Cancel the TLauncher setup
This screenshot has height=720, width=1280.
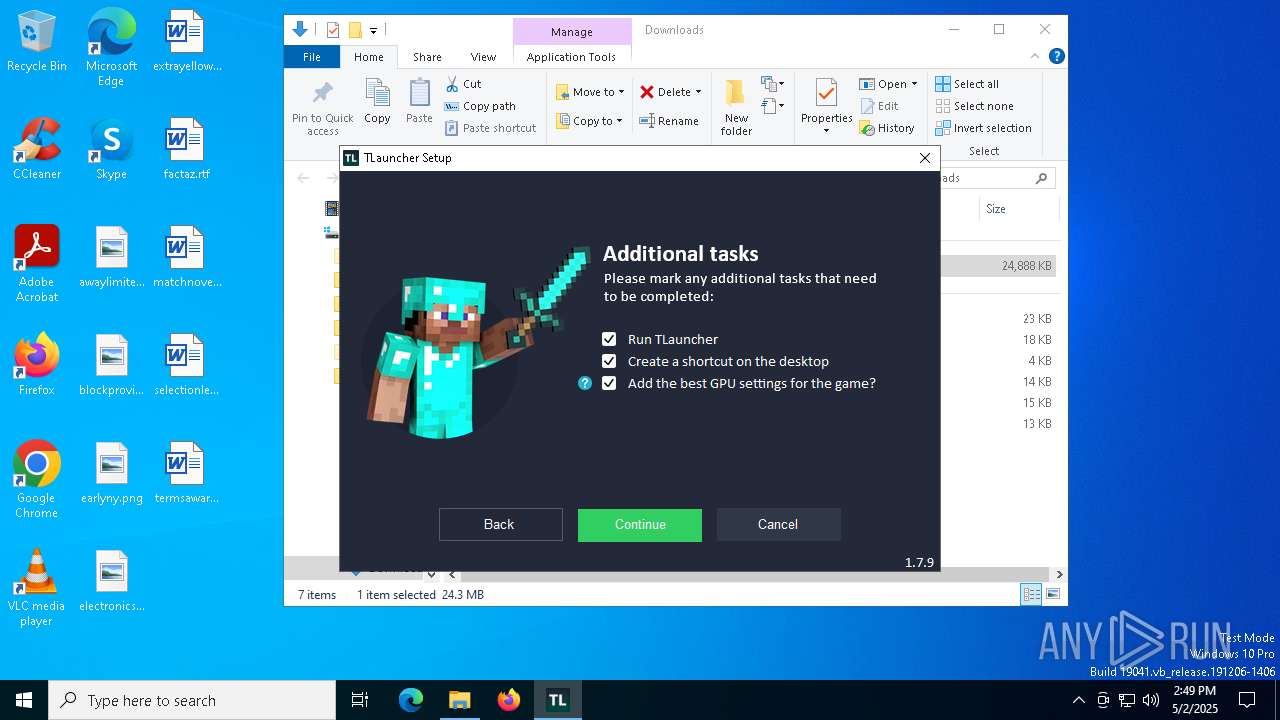[778, 524]
